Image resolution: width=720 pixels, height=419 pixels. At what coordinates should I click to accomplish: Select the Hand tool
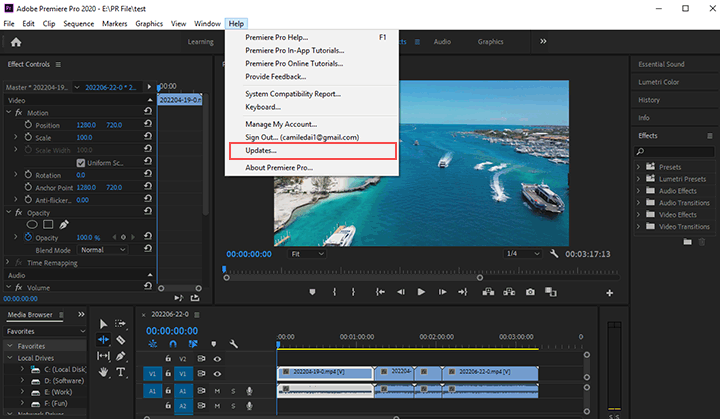point(104,372)
